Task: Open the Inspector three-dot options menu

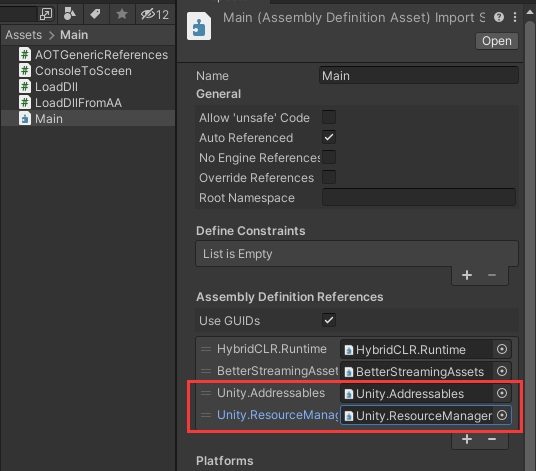Action: point(515,17)
